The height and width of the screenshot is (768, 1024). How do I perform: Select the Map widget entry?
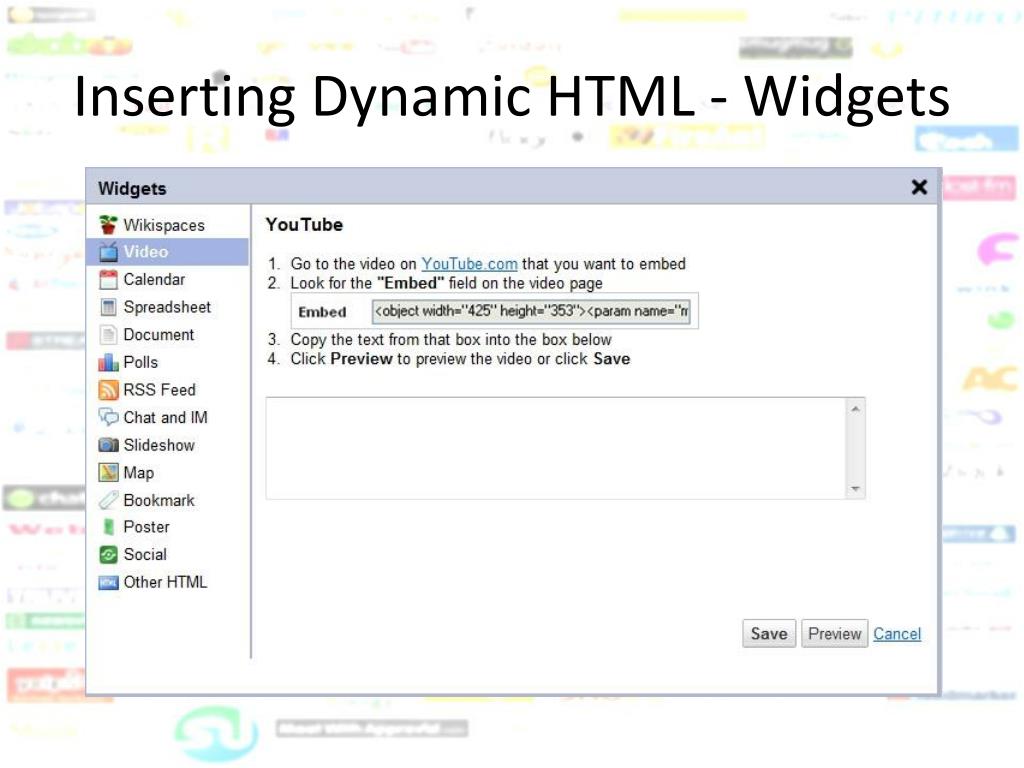pyautogui.click(x=138, y=472)
